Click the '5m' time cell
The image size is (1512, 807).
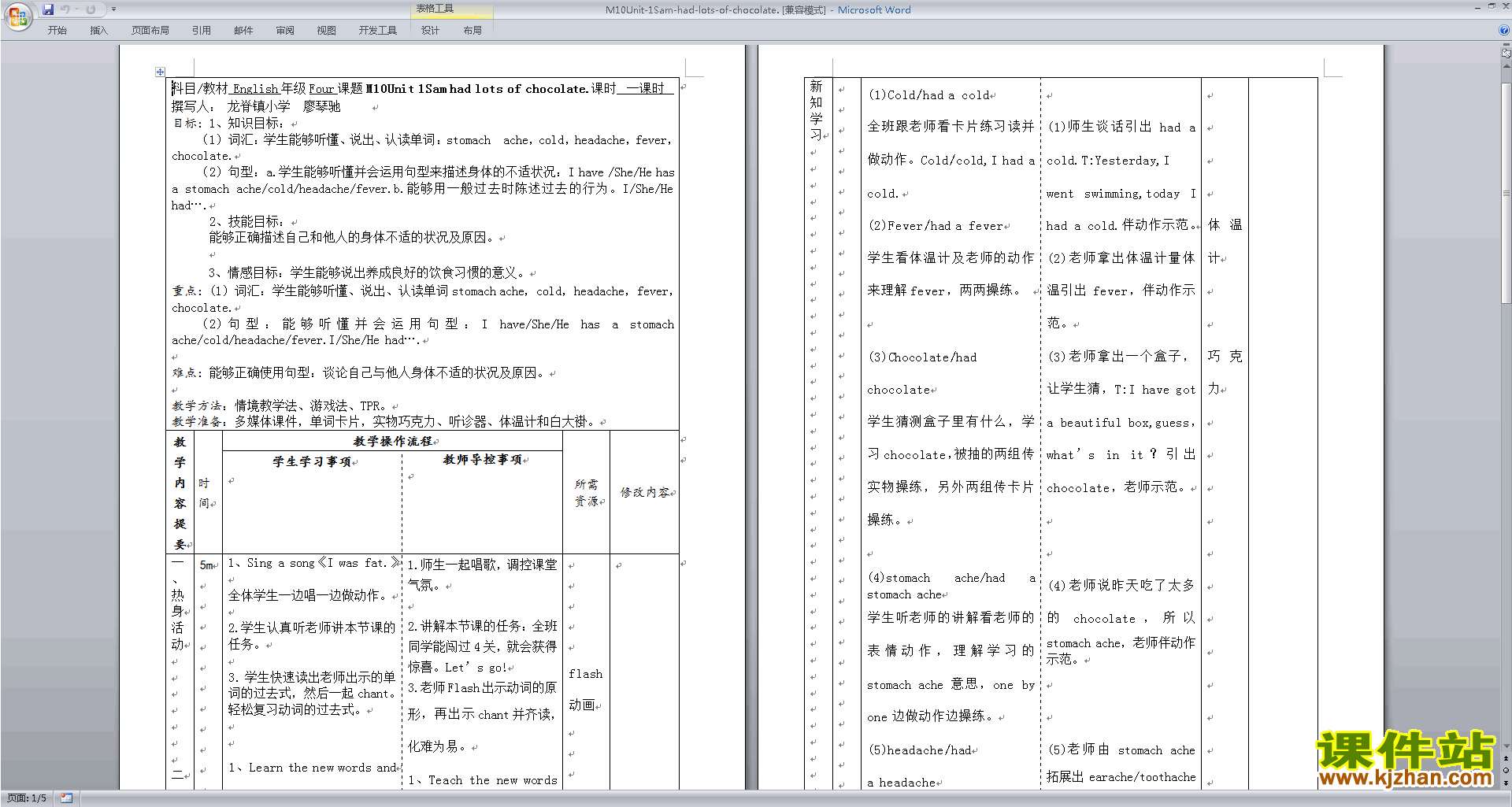point(206,565)
